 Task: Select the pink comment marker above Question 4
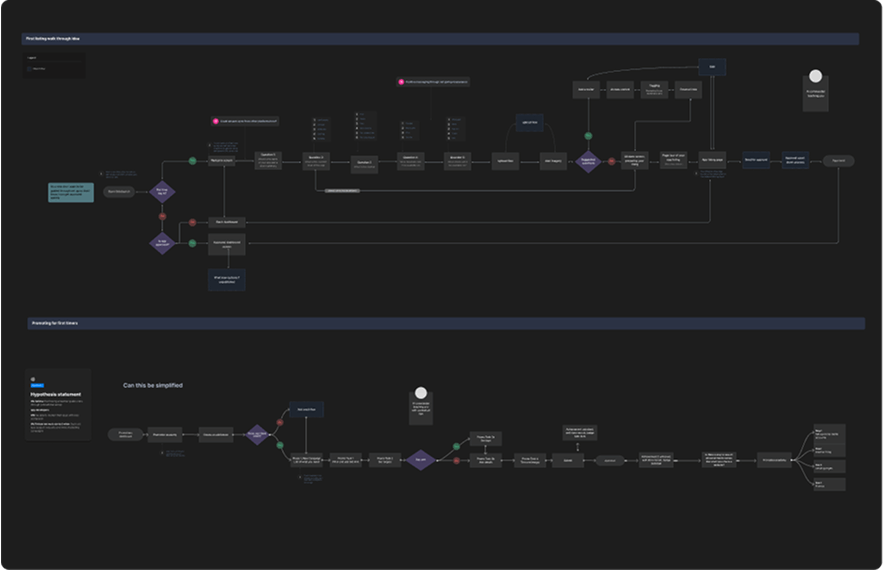[401, 82]
